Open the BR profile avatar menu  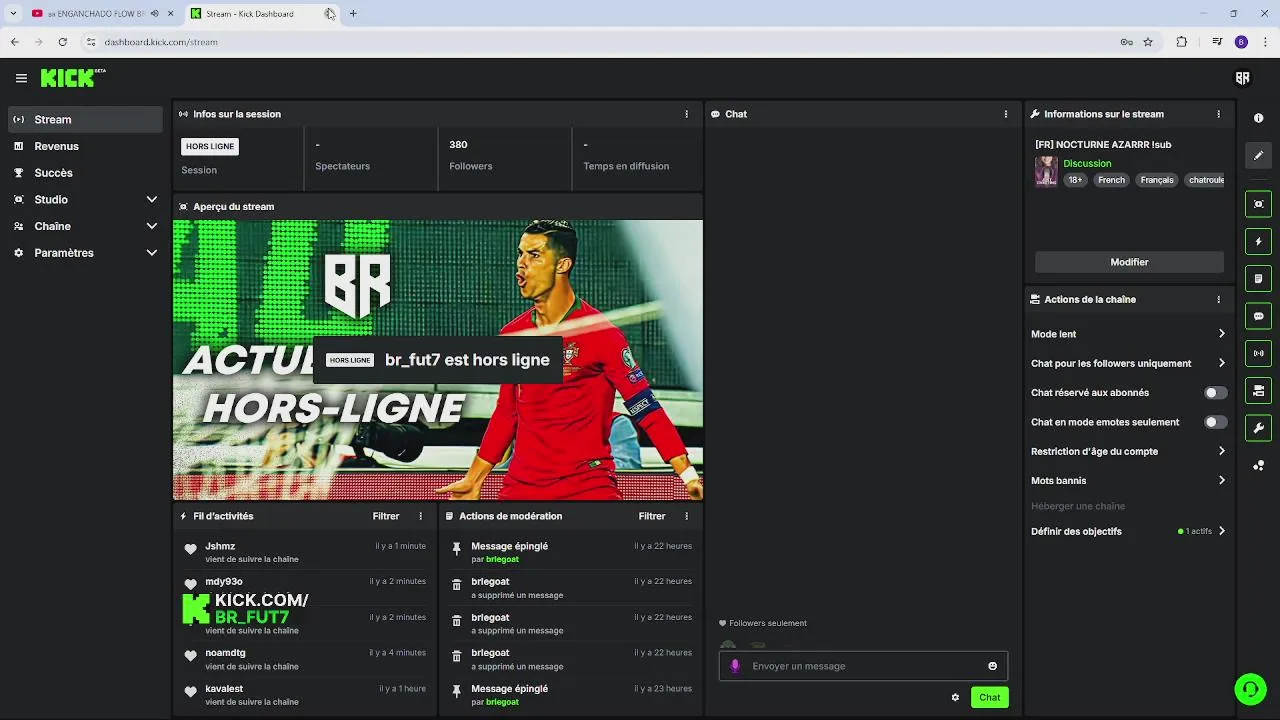(x=1242, y=78)
